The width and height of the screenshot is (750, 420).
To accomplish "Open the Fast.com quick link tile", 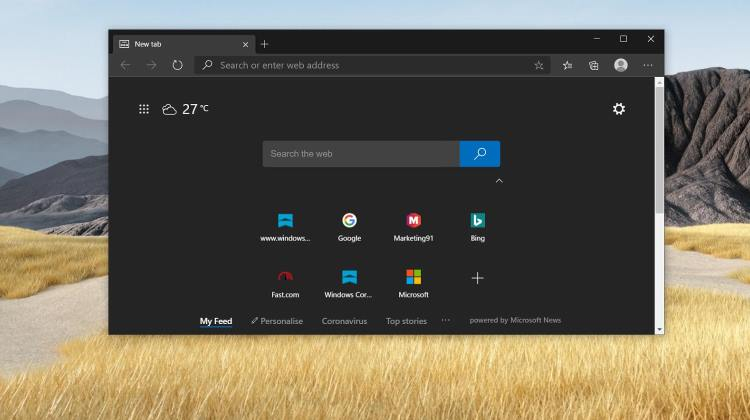I will (x=285, y=284).
